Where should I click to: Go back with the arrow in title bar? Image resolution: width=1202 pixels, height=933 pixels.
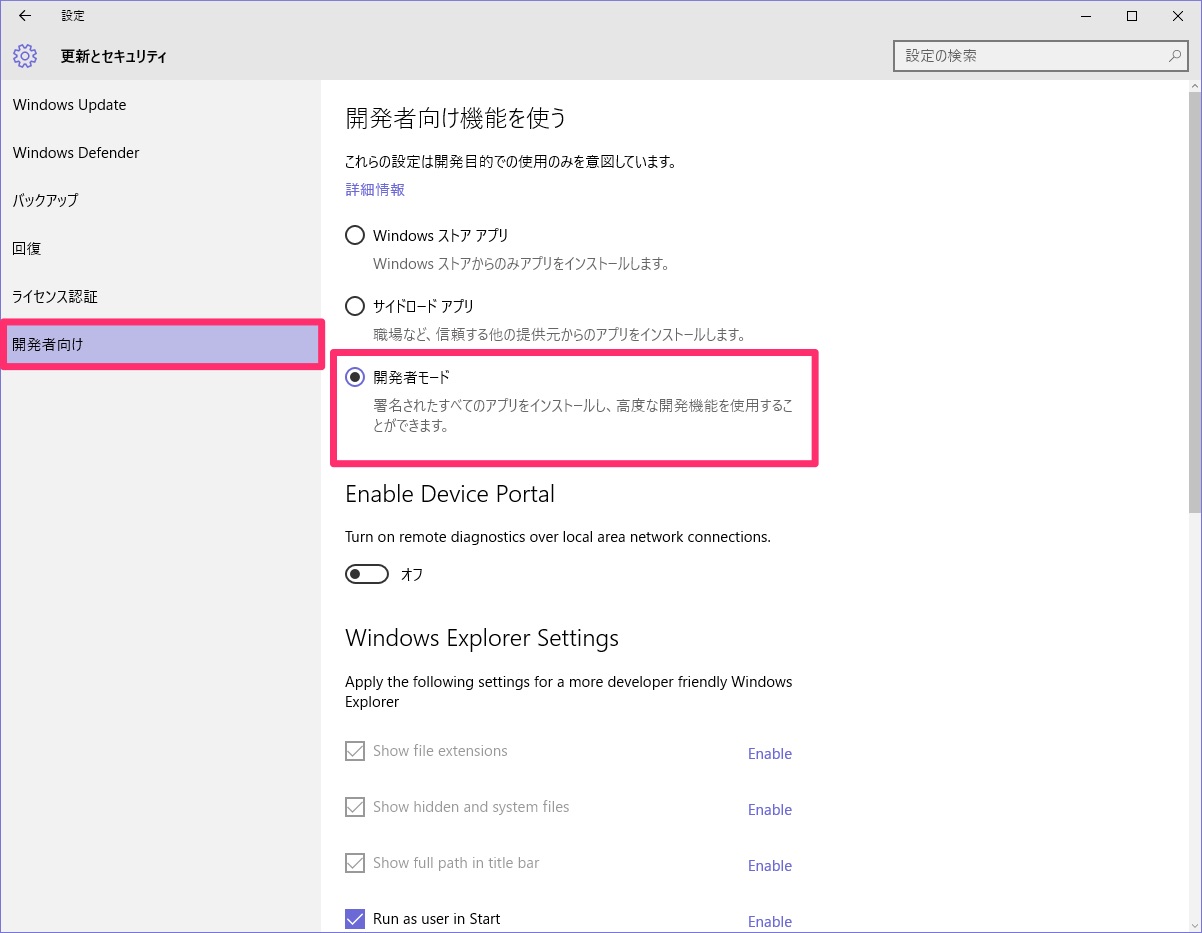[25, 16]
